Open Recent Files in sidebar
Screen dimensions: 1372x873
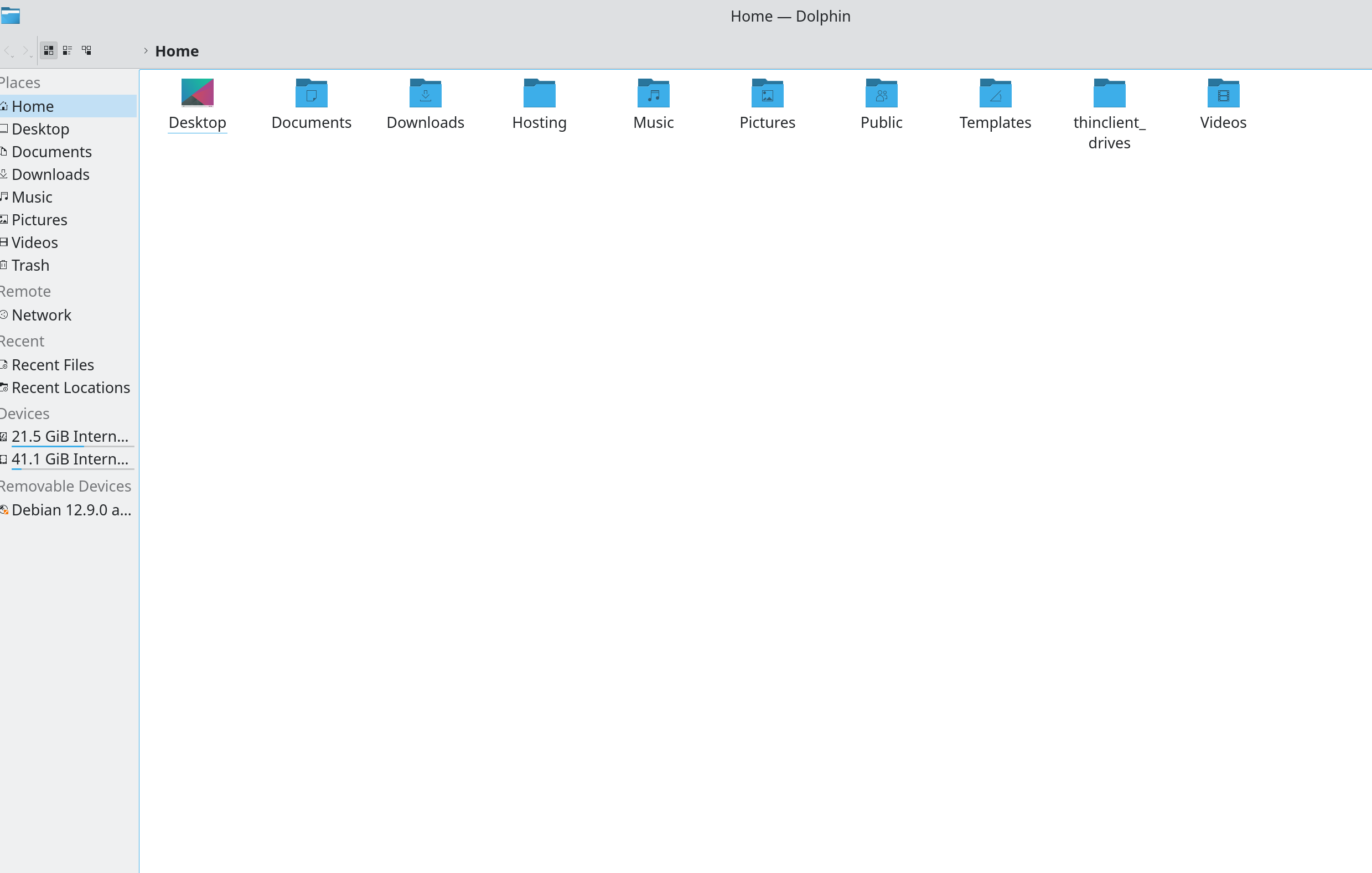click(68, 365)
